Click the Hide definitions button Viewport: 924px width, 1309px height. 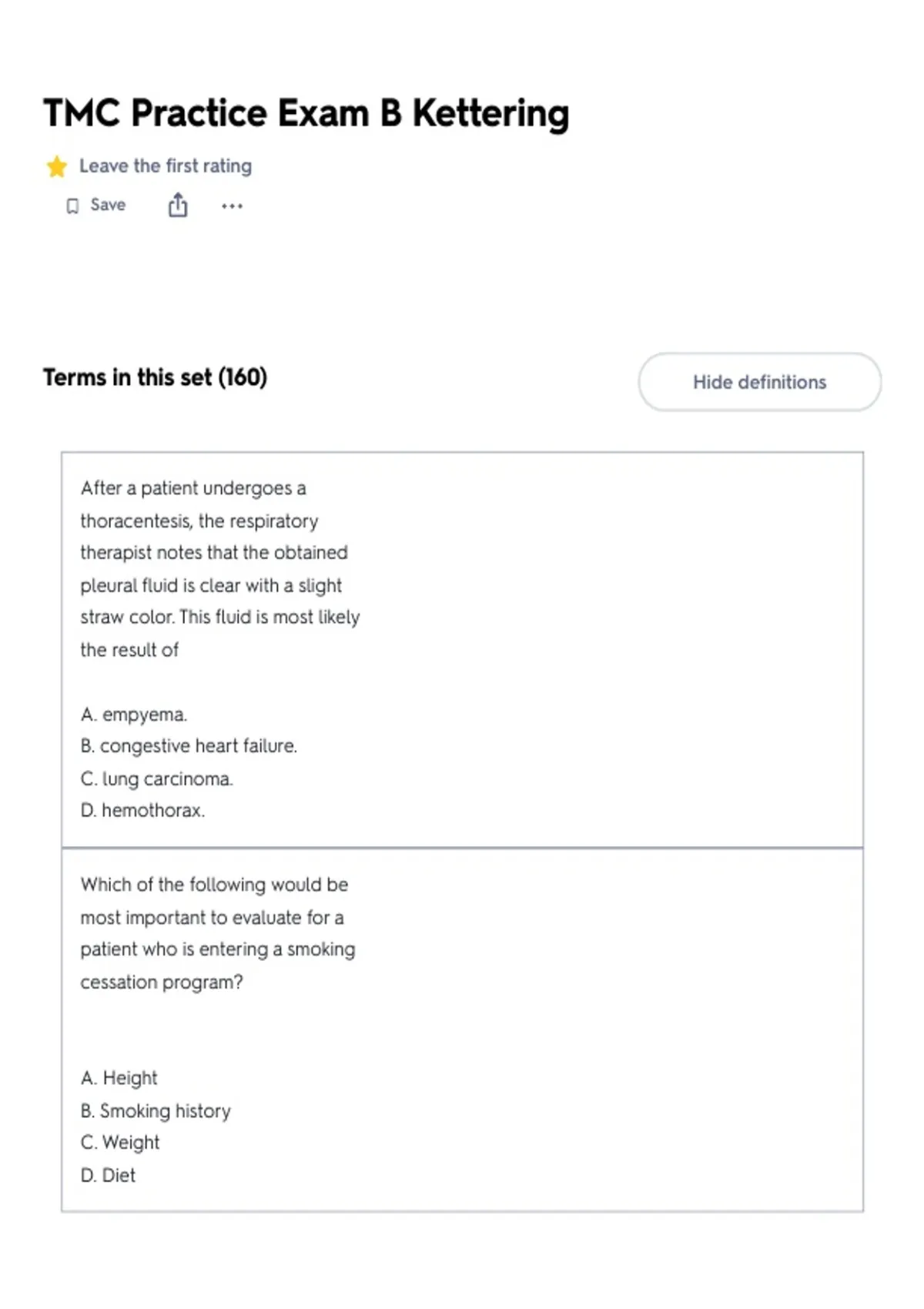pyautogui.click(x=759, y=382)
